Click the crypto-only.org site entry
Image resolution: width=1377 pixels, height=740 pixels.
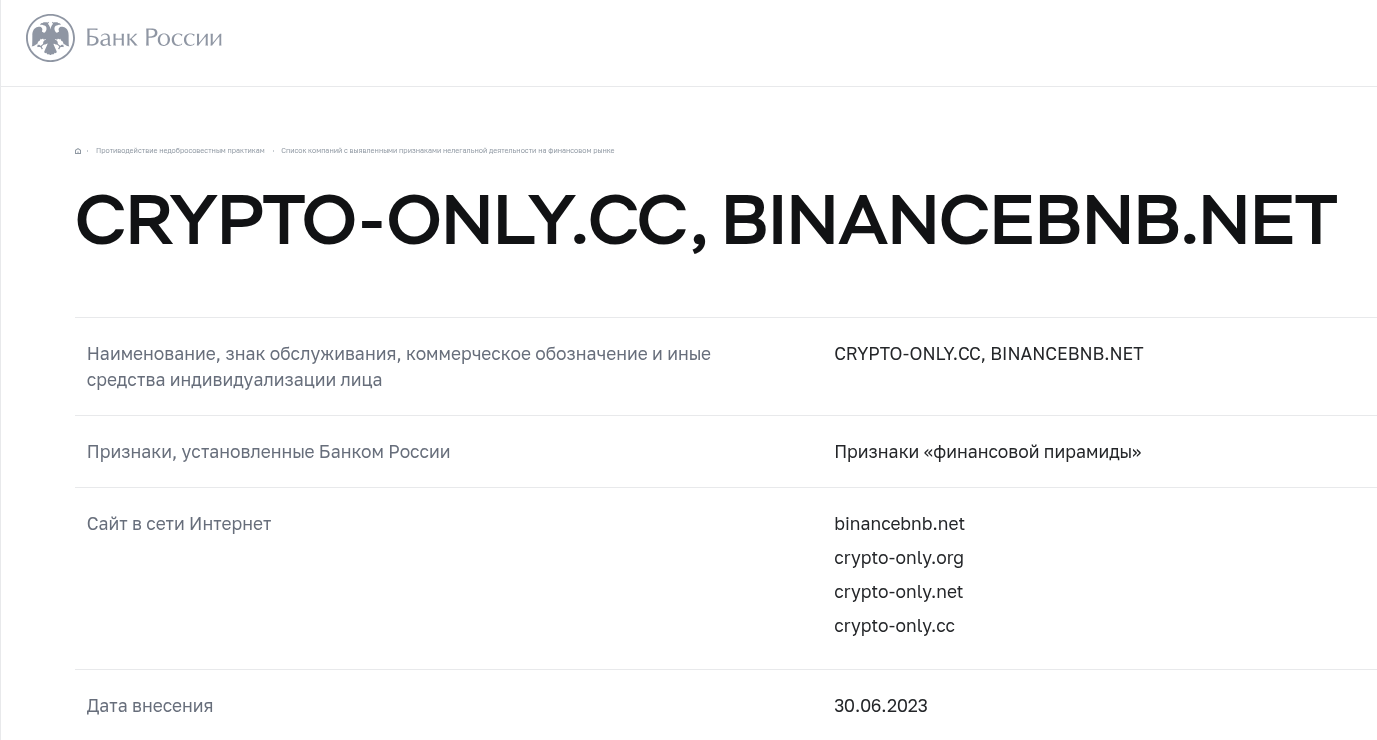click(898, 558)
